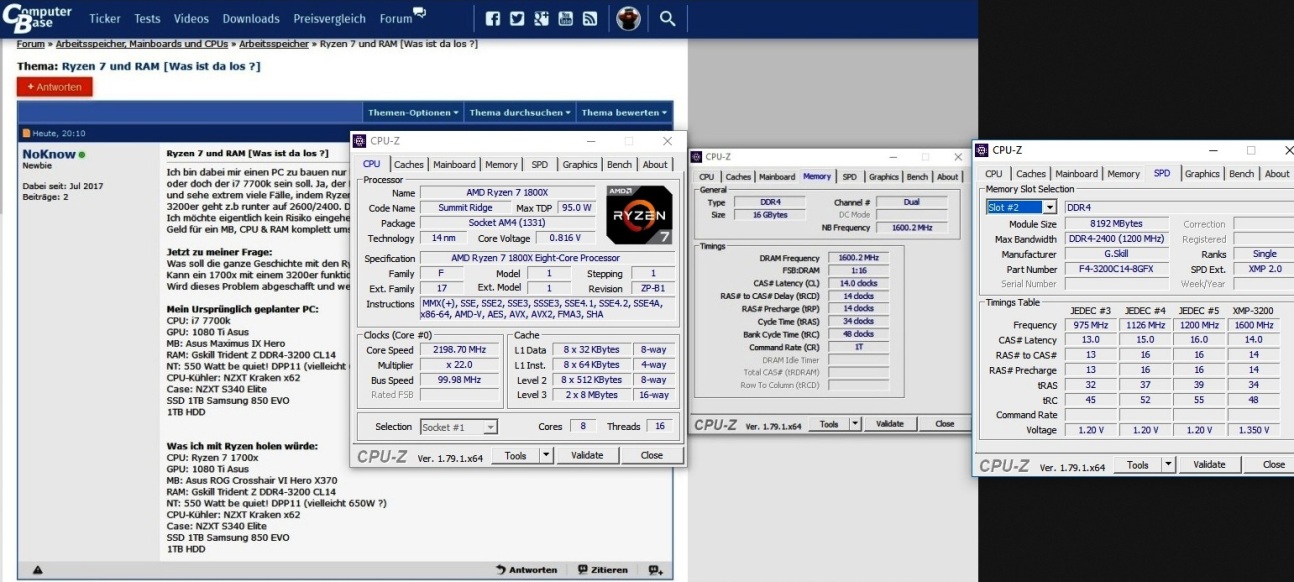Switch to Memory tab in processor CPU-Z window
Viewport: 1294px width, 582px height.
click(501, 164)
